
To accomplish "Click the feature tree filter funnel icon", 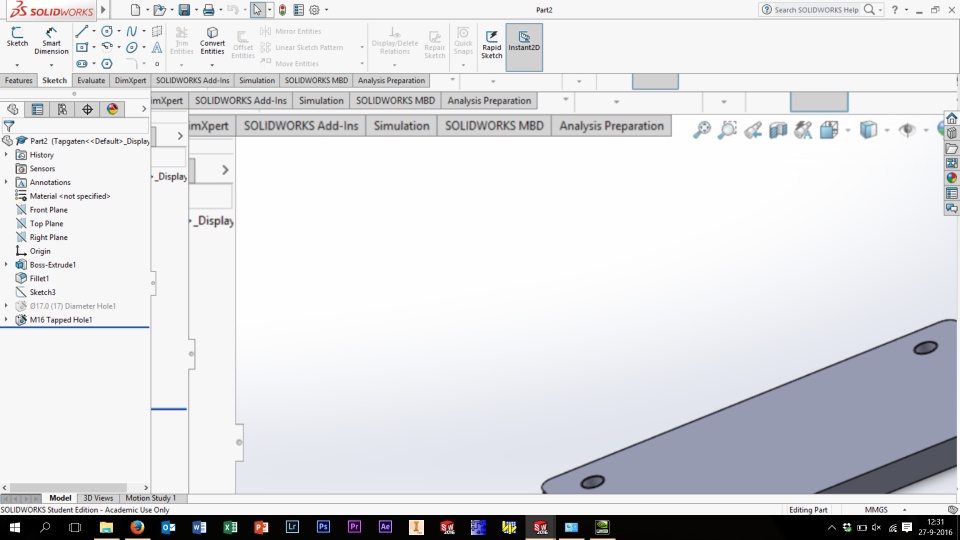I will pos(9,127).
